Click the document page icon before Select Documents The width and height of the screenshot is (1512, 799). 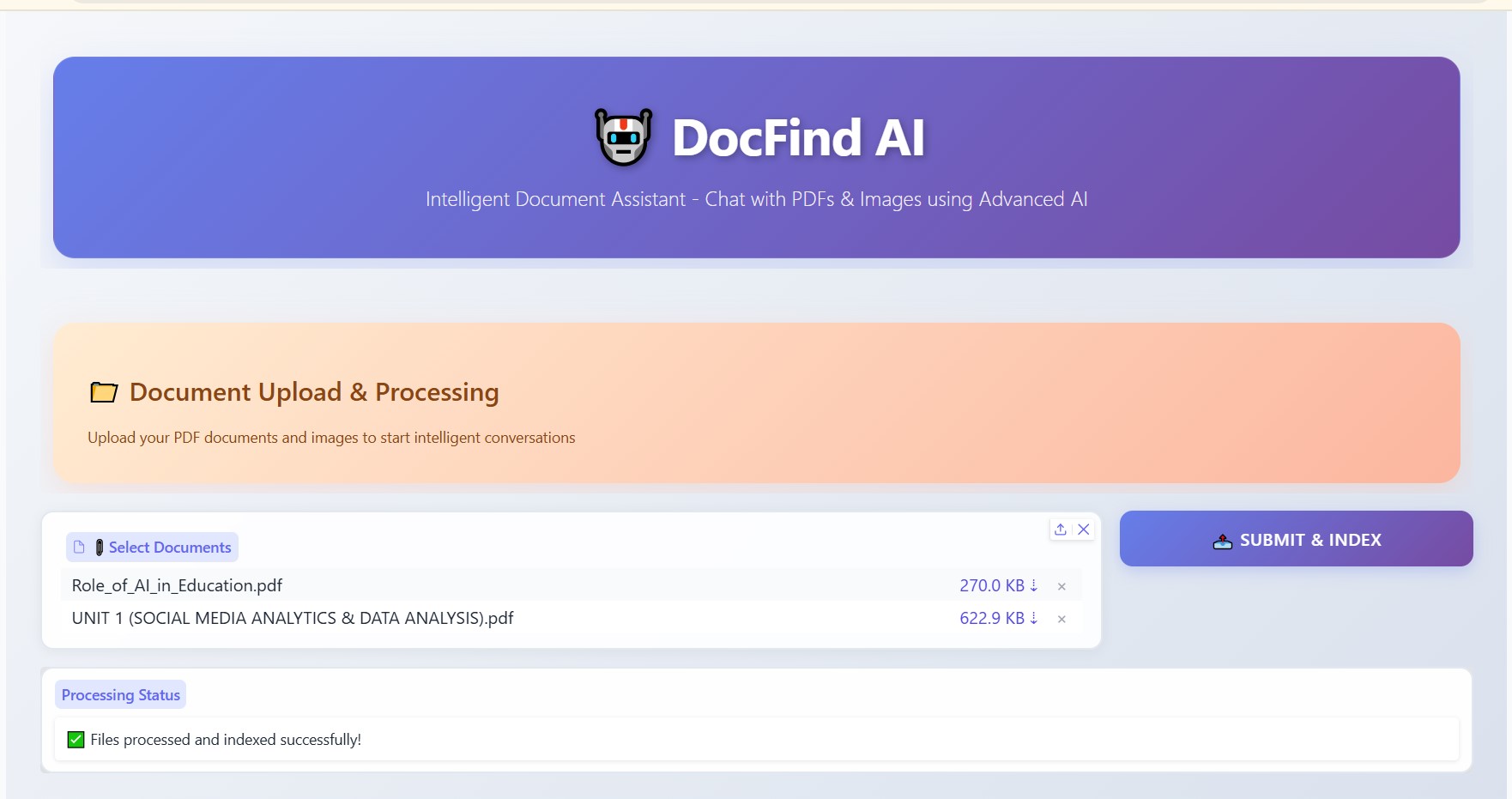coord(78,547)
